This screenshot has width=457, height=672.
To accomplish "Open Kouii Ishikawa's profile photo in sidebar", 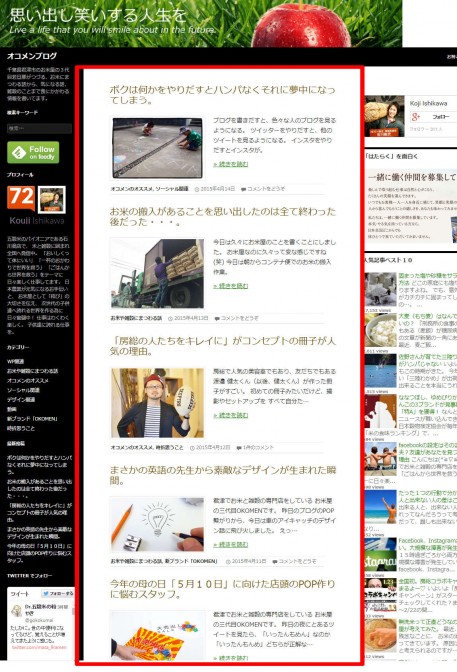I will coord(52,199).
